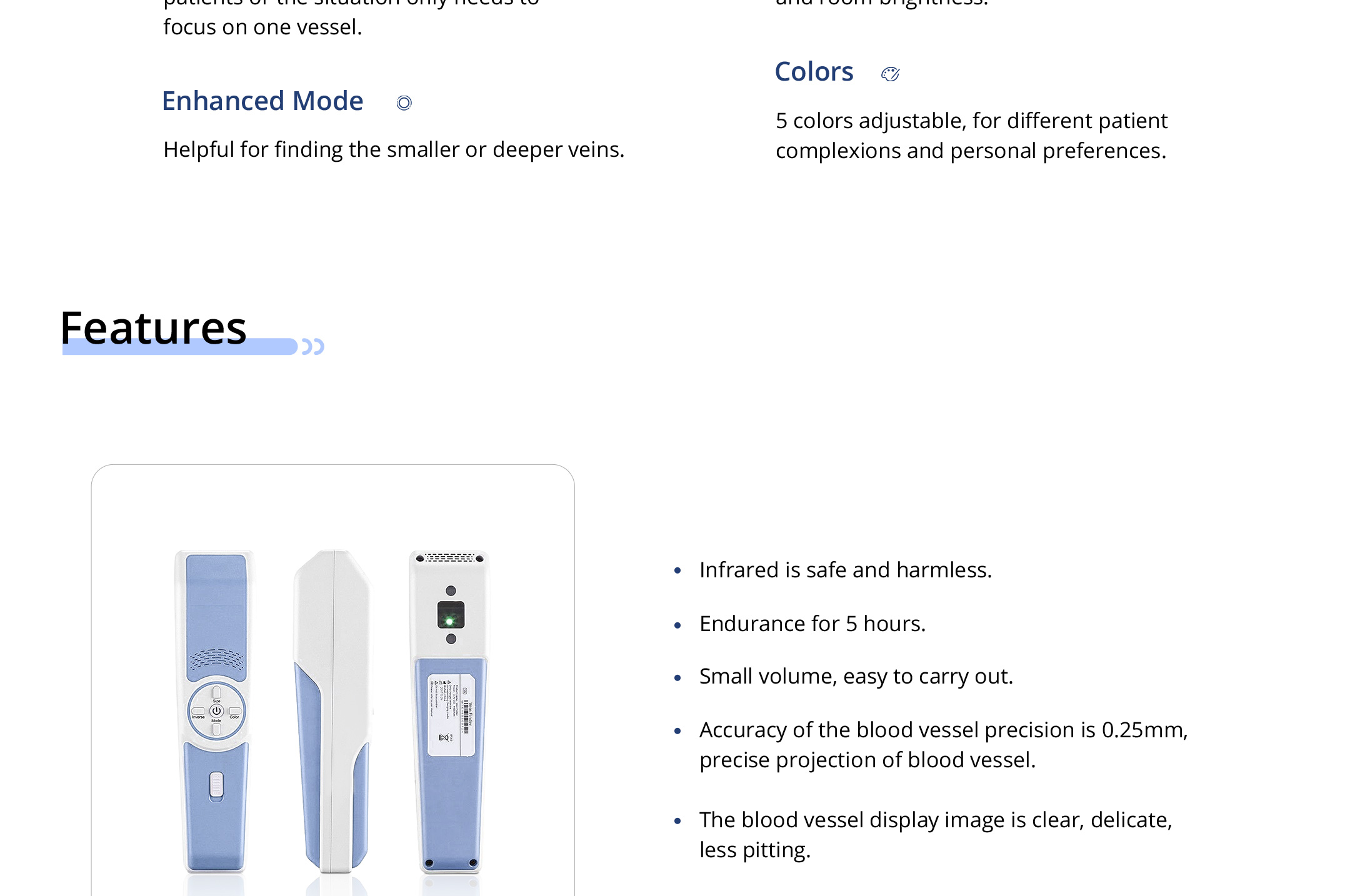Click the side view of the vein finder
The height and width of the screenshot is (896, 1350).
coord(333,711)
